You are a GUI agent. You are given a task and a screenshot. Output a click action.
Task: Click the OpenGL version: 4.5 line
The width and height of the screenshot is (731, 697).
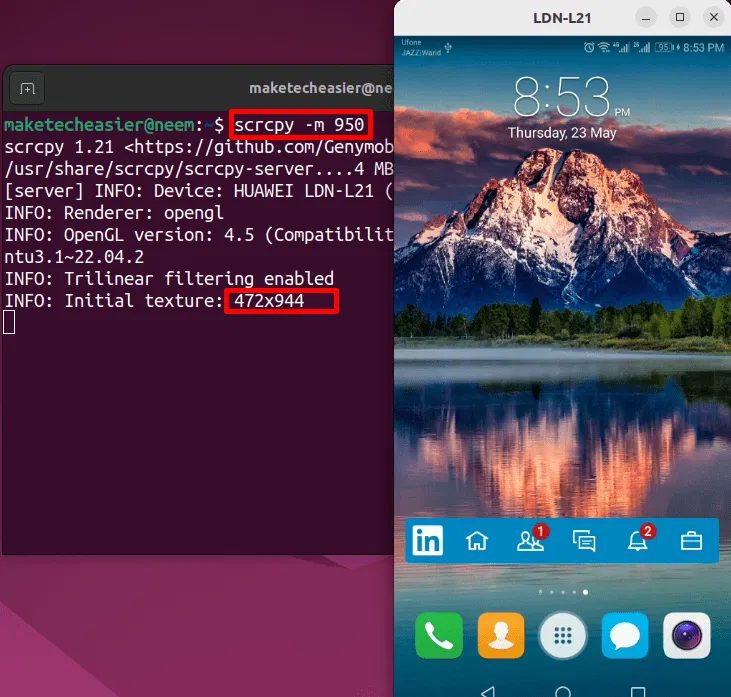pyautogui.click(x=199, y=235)
